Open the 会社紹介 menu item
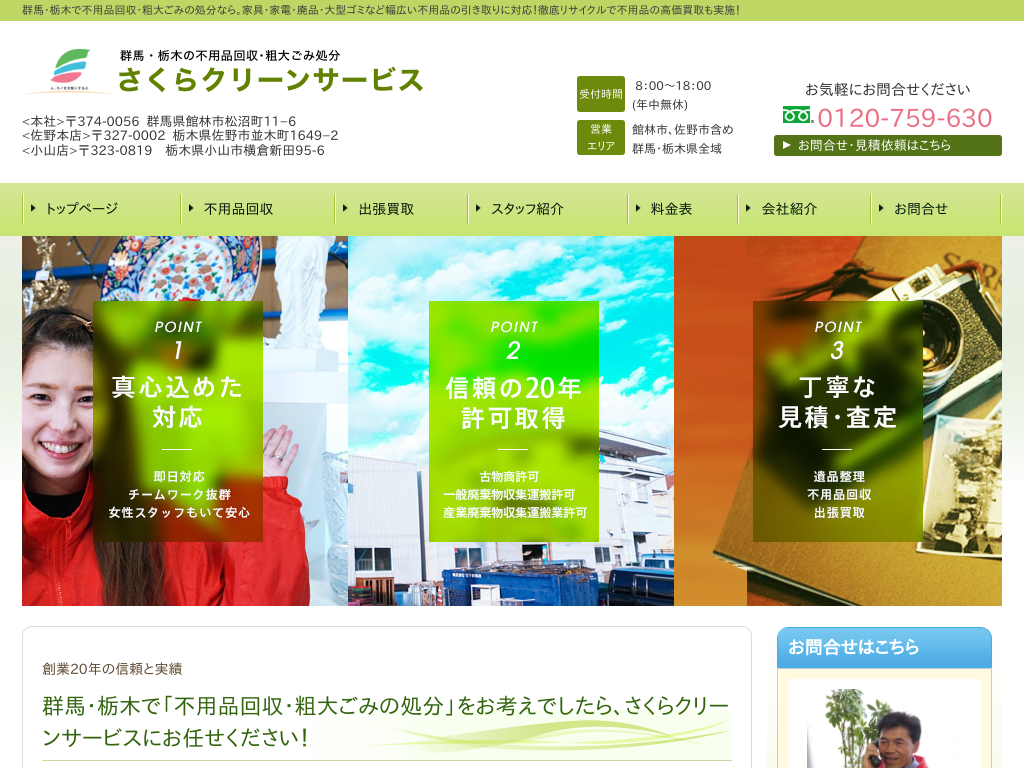The height and width of the screenshot is (768, 1024). [x=789, y=209]
